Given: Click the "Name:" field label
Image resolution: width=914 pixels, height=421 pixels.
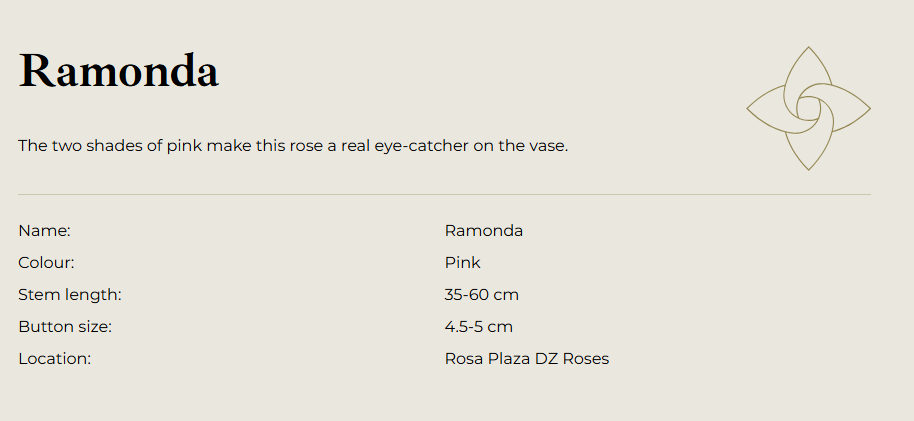Looking at the screenshot, I should 44,231.
